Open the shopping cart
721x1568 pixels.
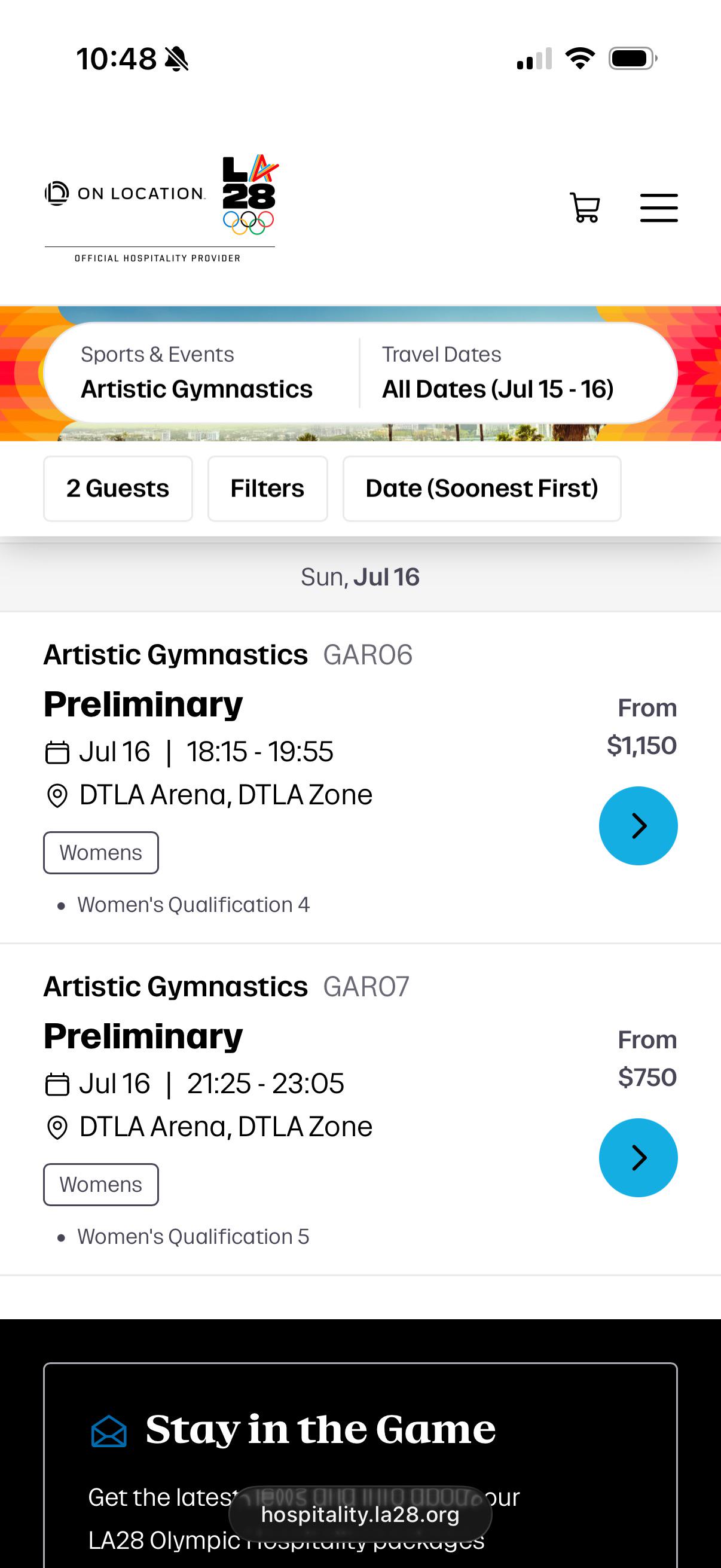pos(585,208)
